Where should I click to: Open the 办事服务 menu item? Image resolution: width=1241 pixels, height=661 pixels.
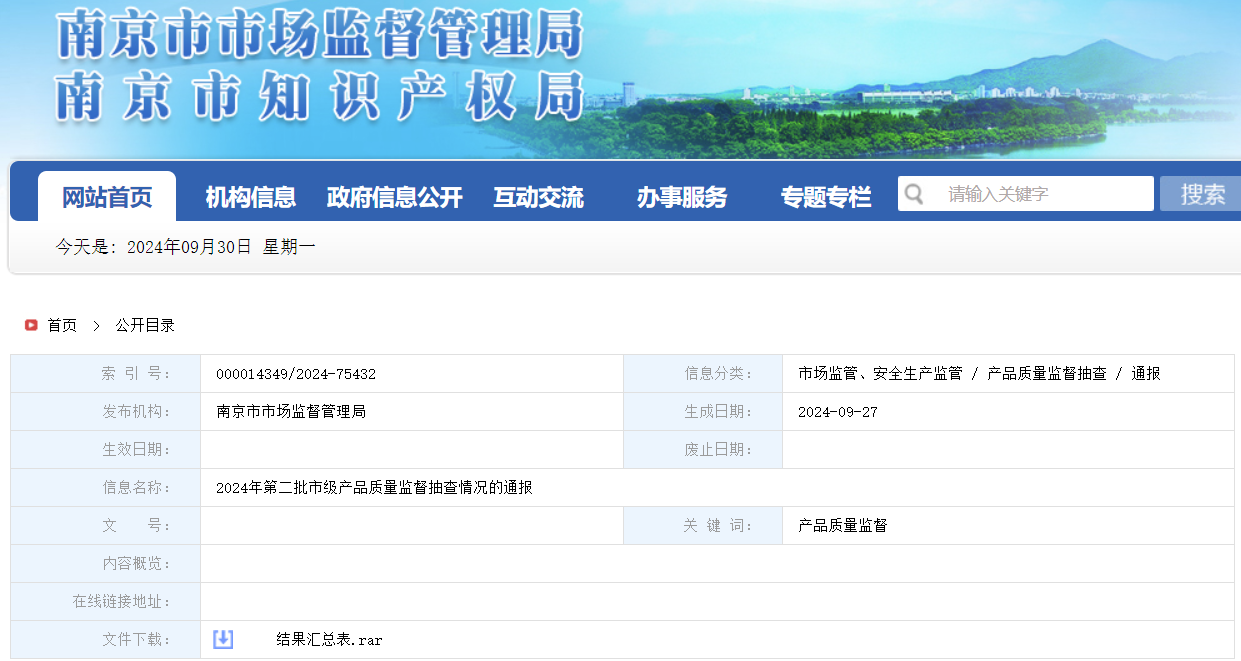[682, 198]
